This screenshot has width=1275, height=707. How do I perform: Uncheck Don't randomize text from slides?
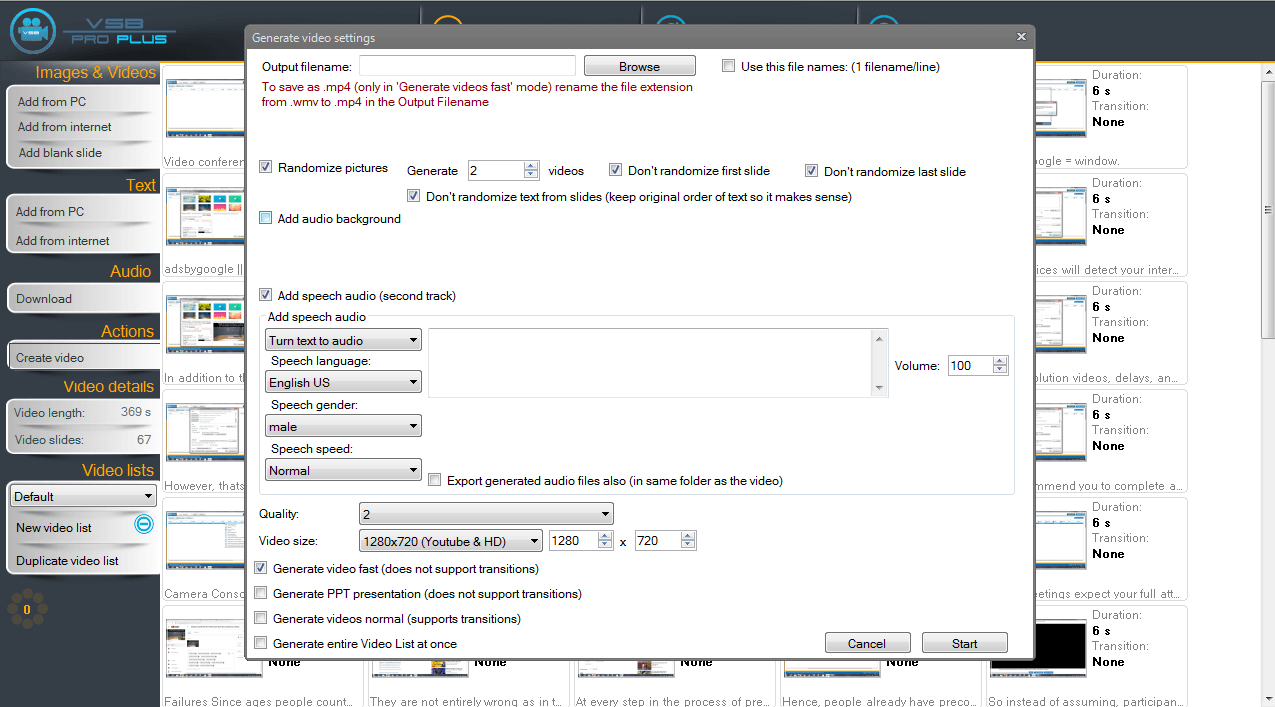413,196
